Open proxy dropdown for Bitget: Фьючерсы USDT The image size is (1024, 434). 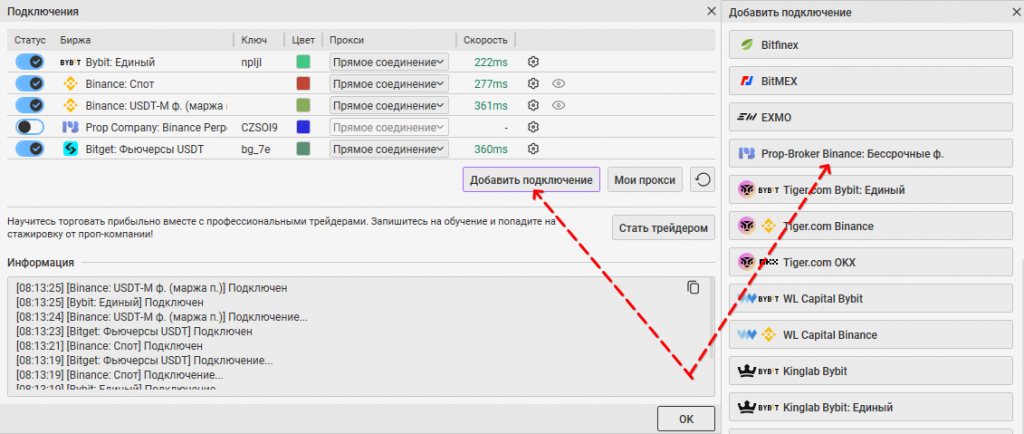pos(389,149)
